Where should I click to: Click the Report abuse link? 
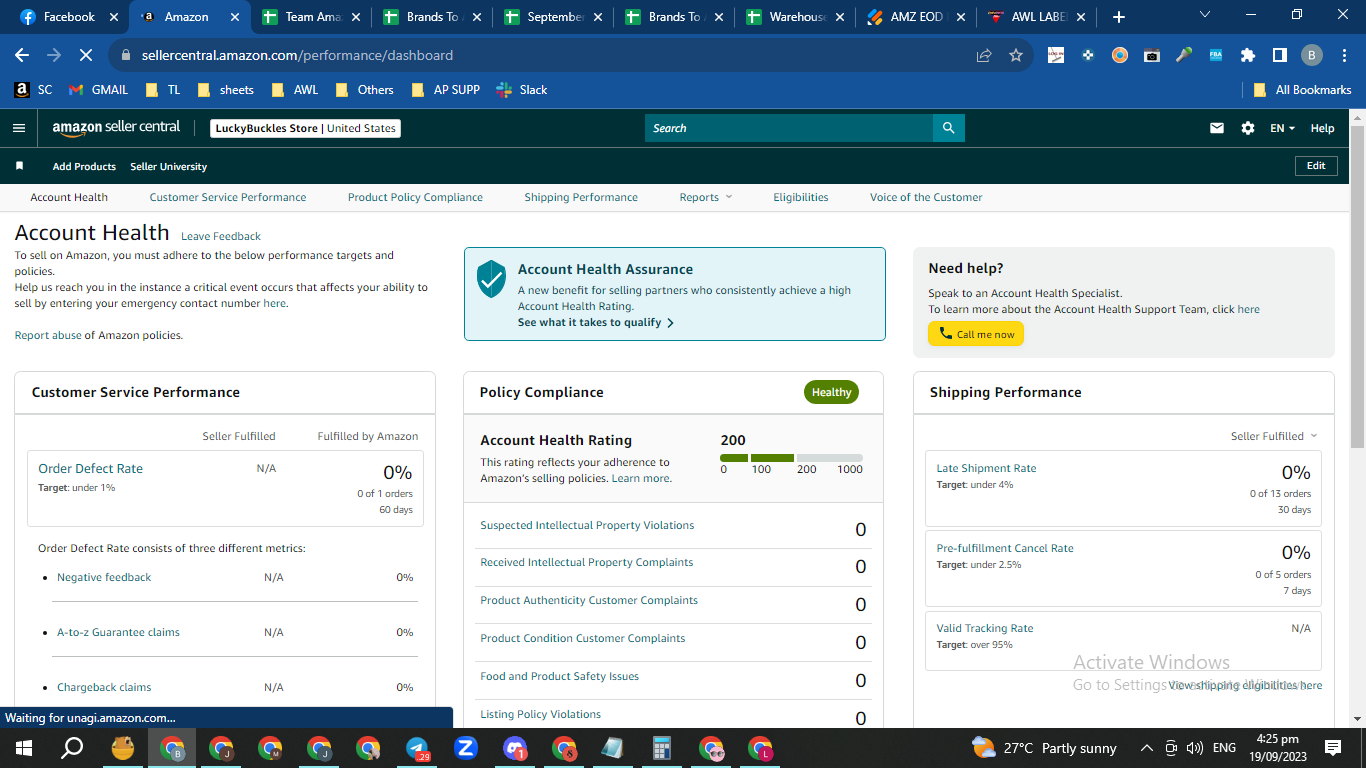click(x=48, y=335)
